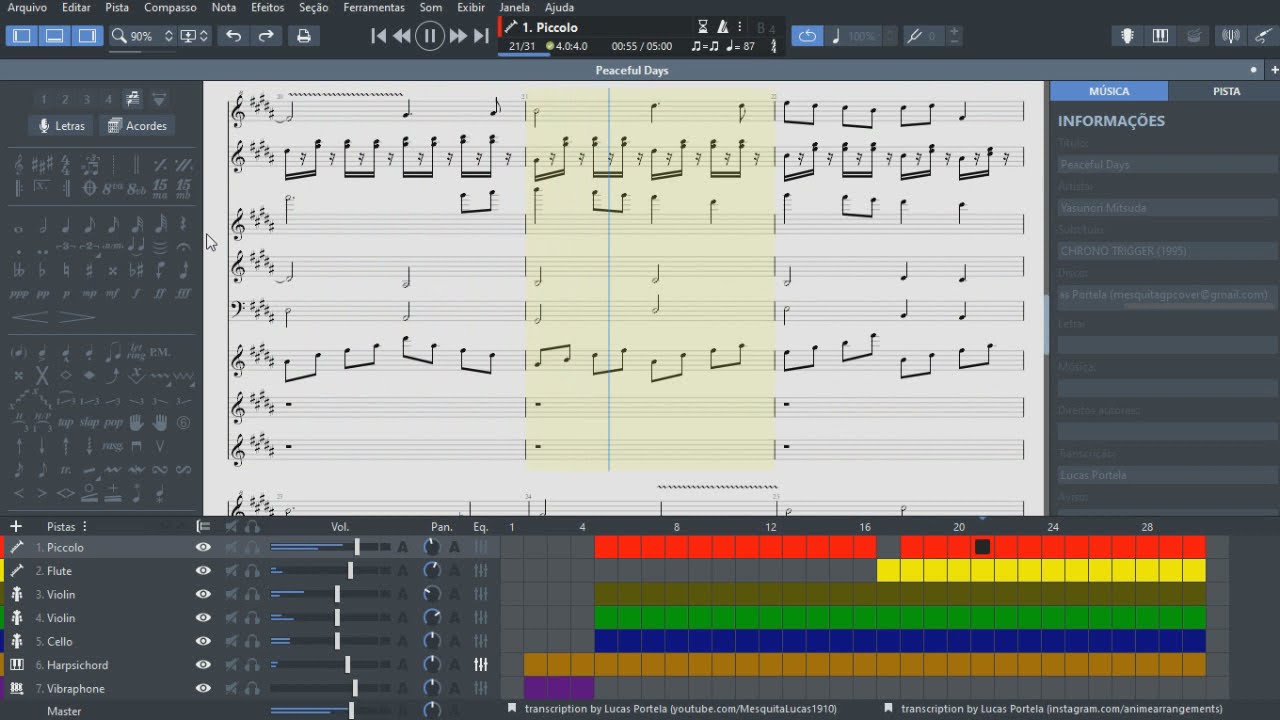Hide the Cello track

coord(203,641)
